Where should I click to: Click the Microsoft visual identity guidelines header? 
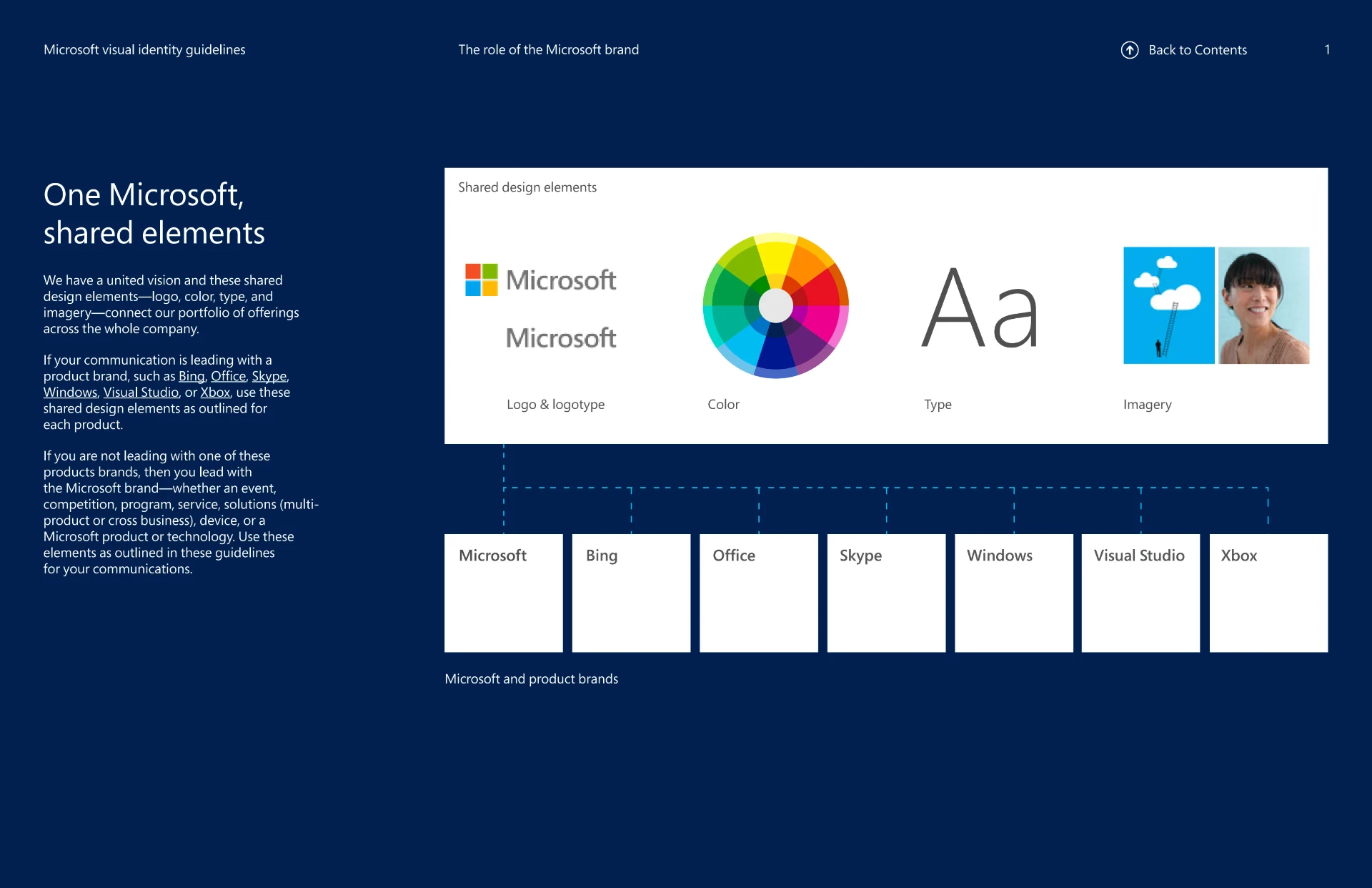144,50
